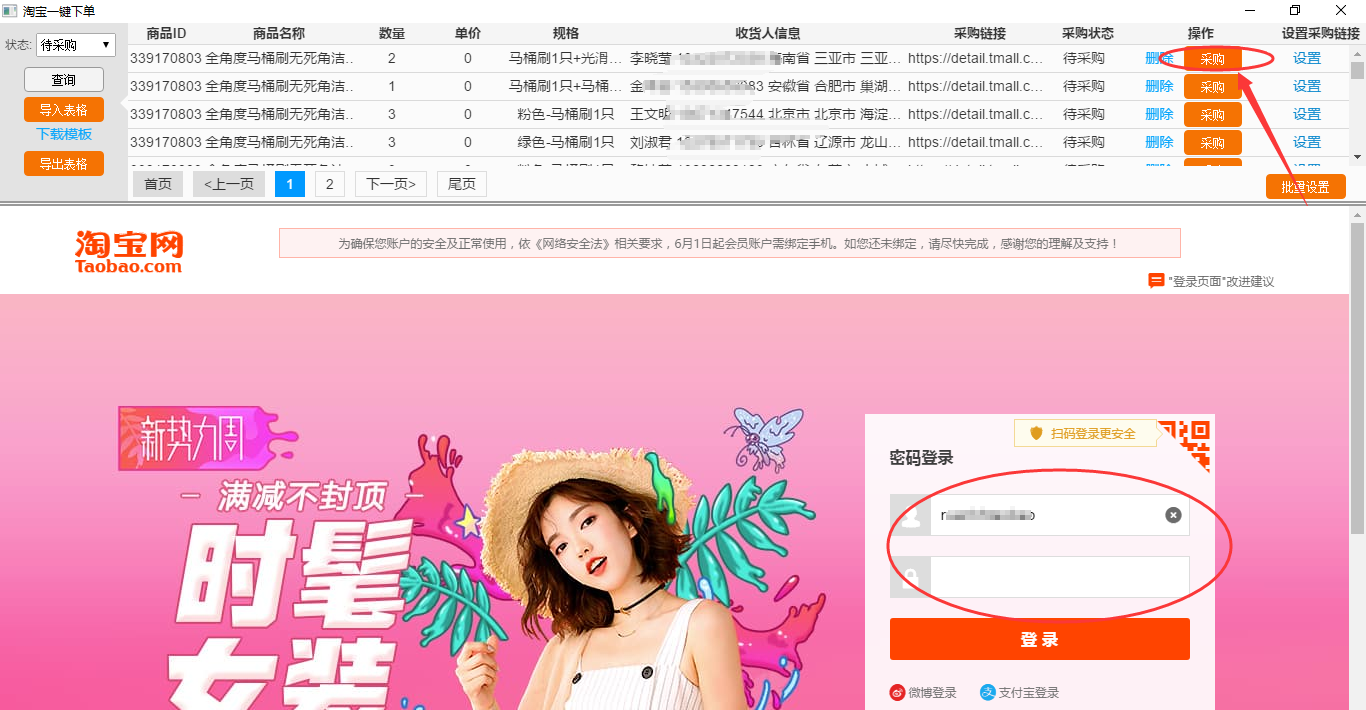1366x710 pixels.
Task: Close the 淘宝一键下单 window
Action: pyautogui.click(x=1341, y=10)
